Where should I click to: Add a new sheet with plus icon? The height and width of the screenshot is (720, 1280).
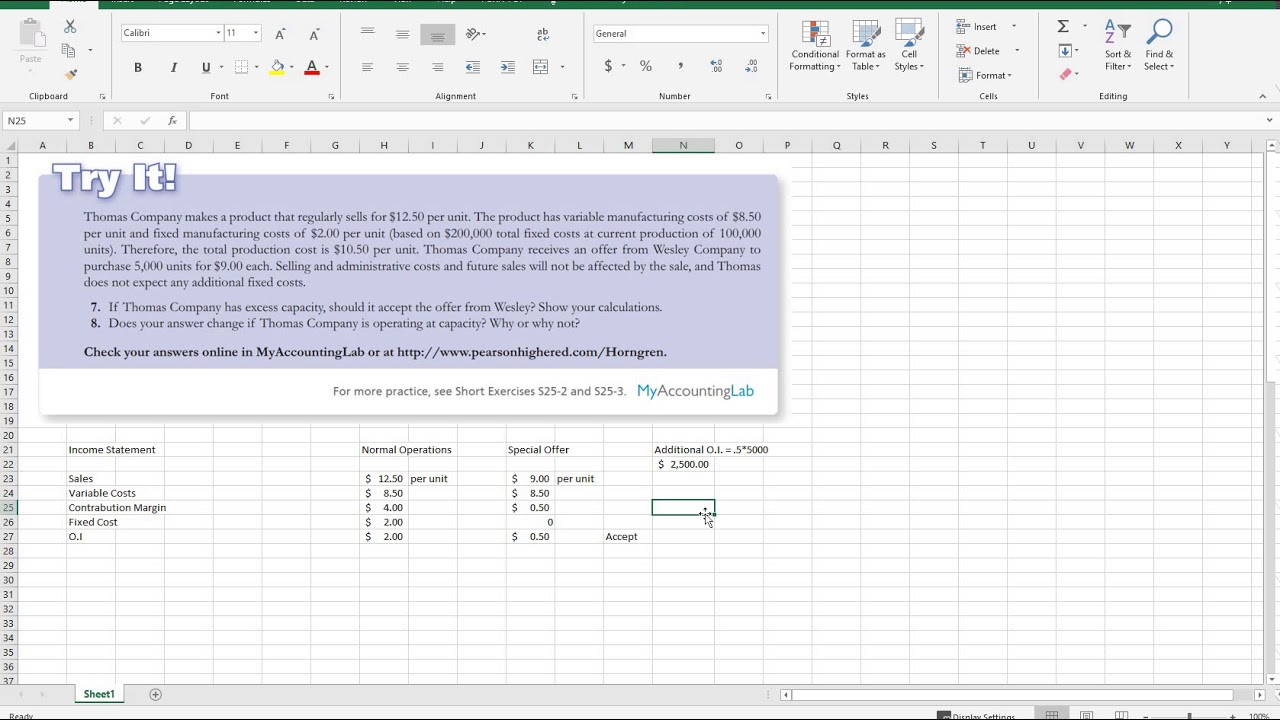(x=155, y=694)
